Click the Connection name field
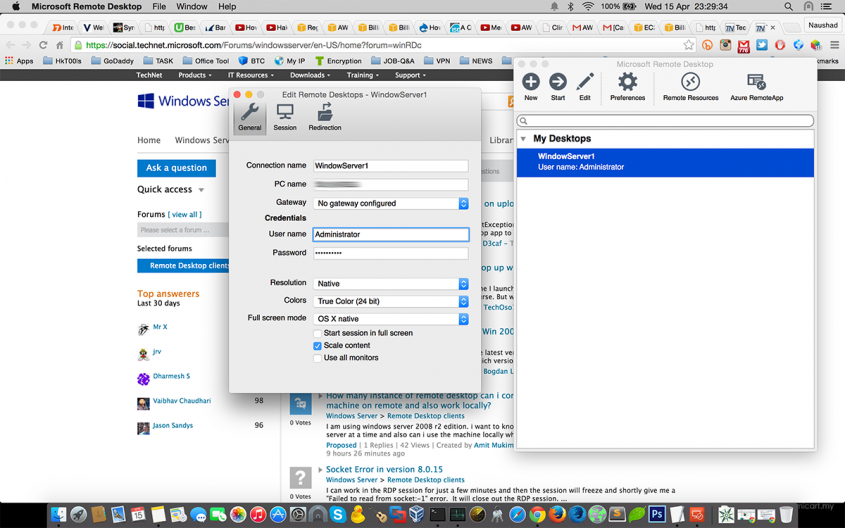The width and height of the screenshot is (845, 528). 390,166
